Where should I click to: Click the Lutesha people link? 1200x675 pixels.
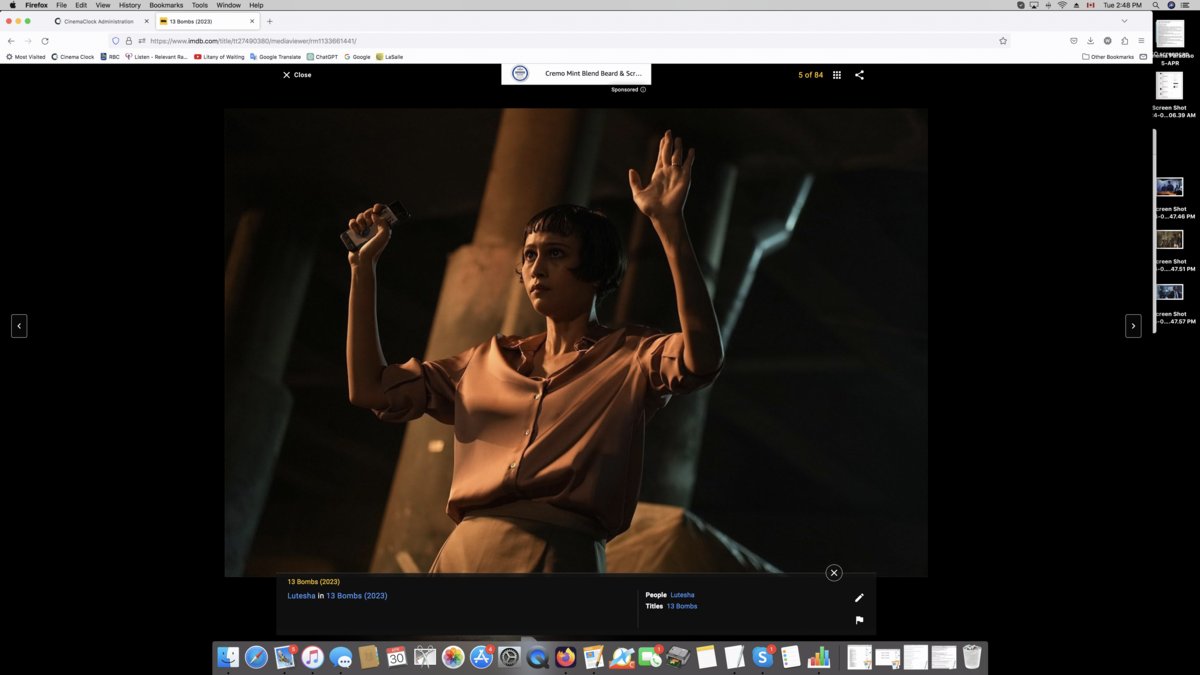click(x=682, y=594)
